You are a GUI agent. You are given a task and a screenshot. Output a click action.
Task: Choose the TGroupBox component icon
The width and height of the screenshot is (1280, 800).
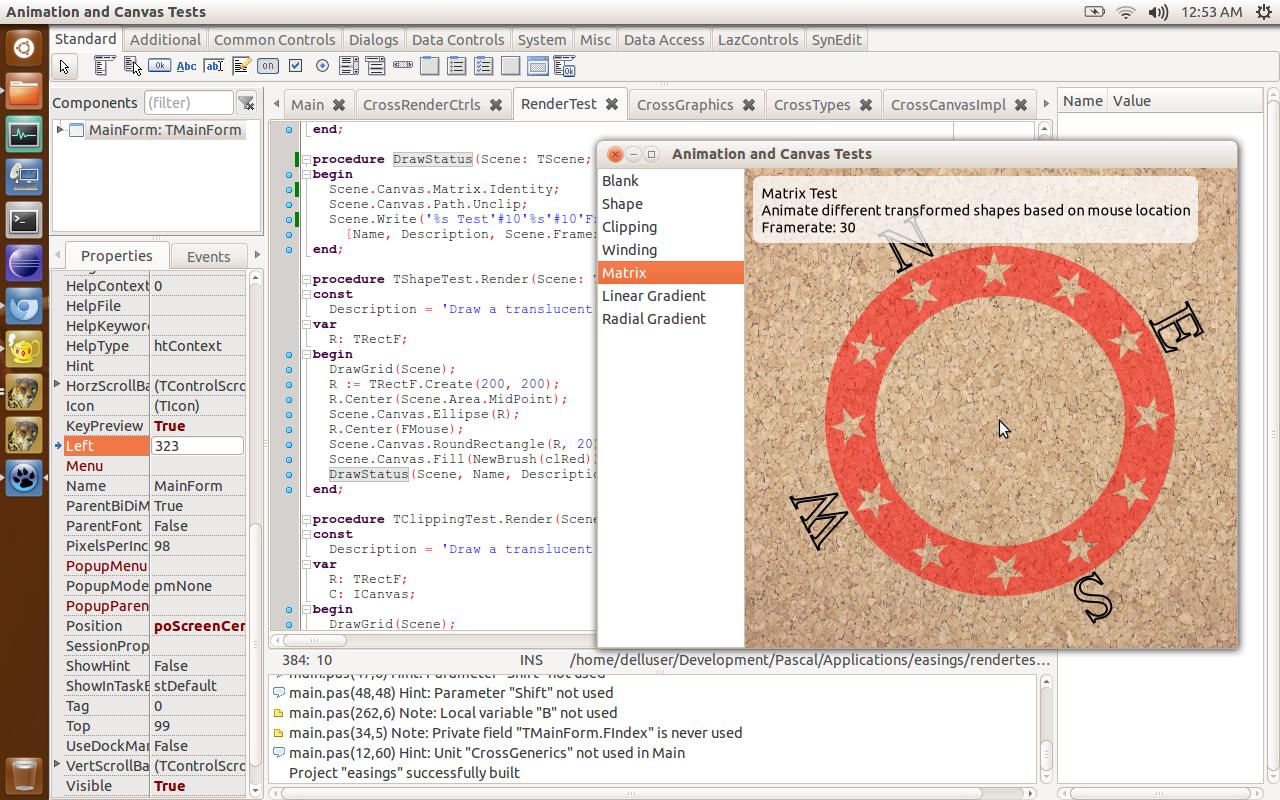[x=430, y=67]
